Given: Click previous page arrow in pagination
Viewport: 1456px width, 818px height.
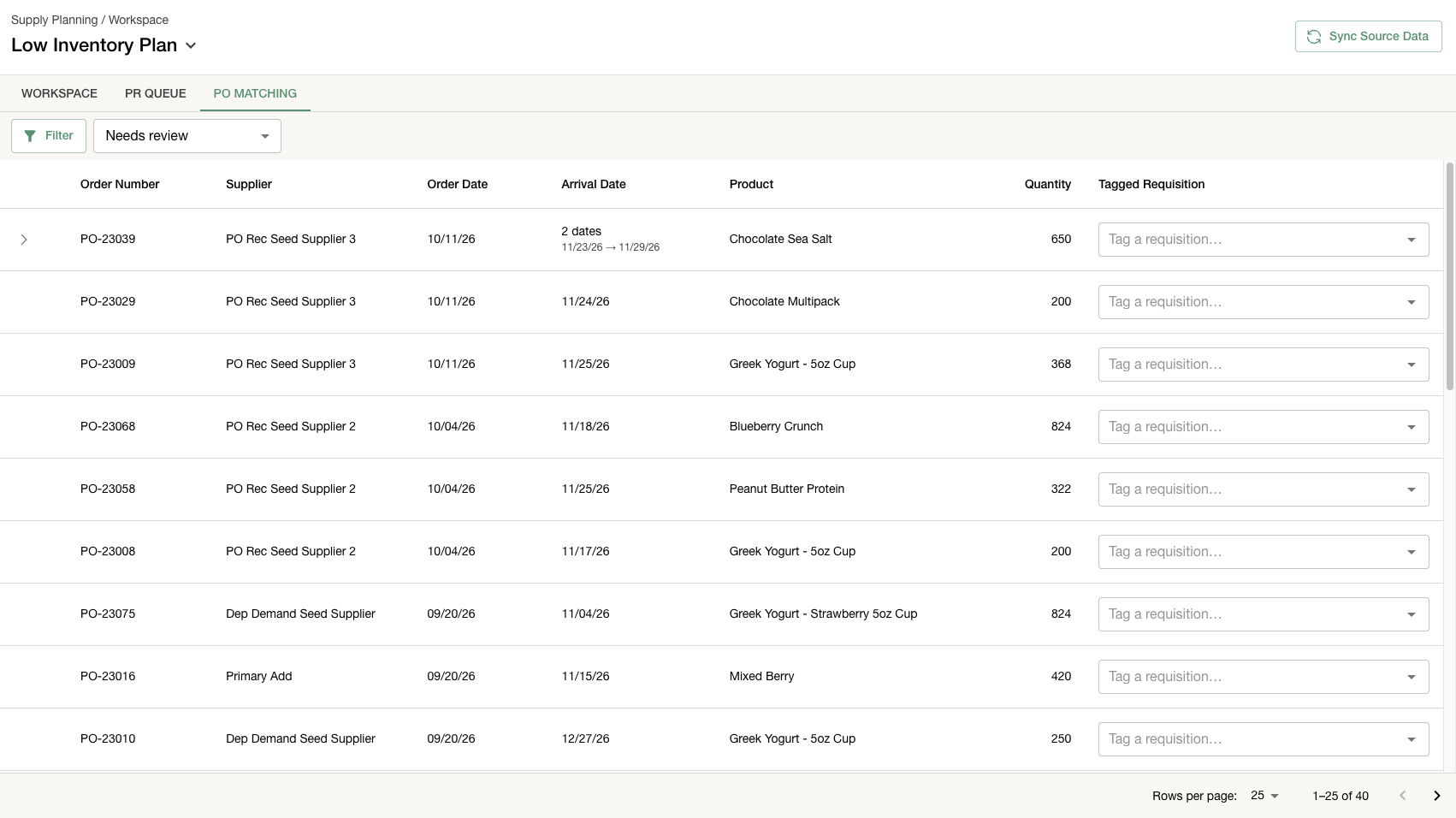Looking at the screenshot, I should (x=1402, y=796).
